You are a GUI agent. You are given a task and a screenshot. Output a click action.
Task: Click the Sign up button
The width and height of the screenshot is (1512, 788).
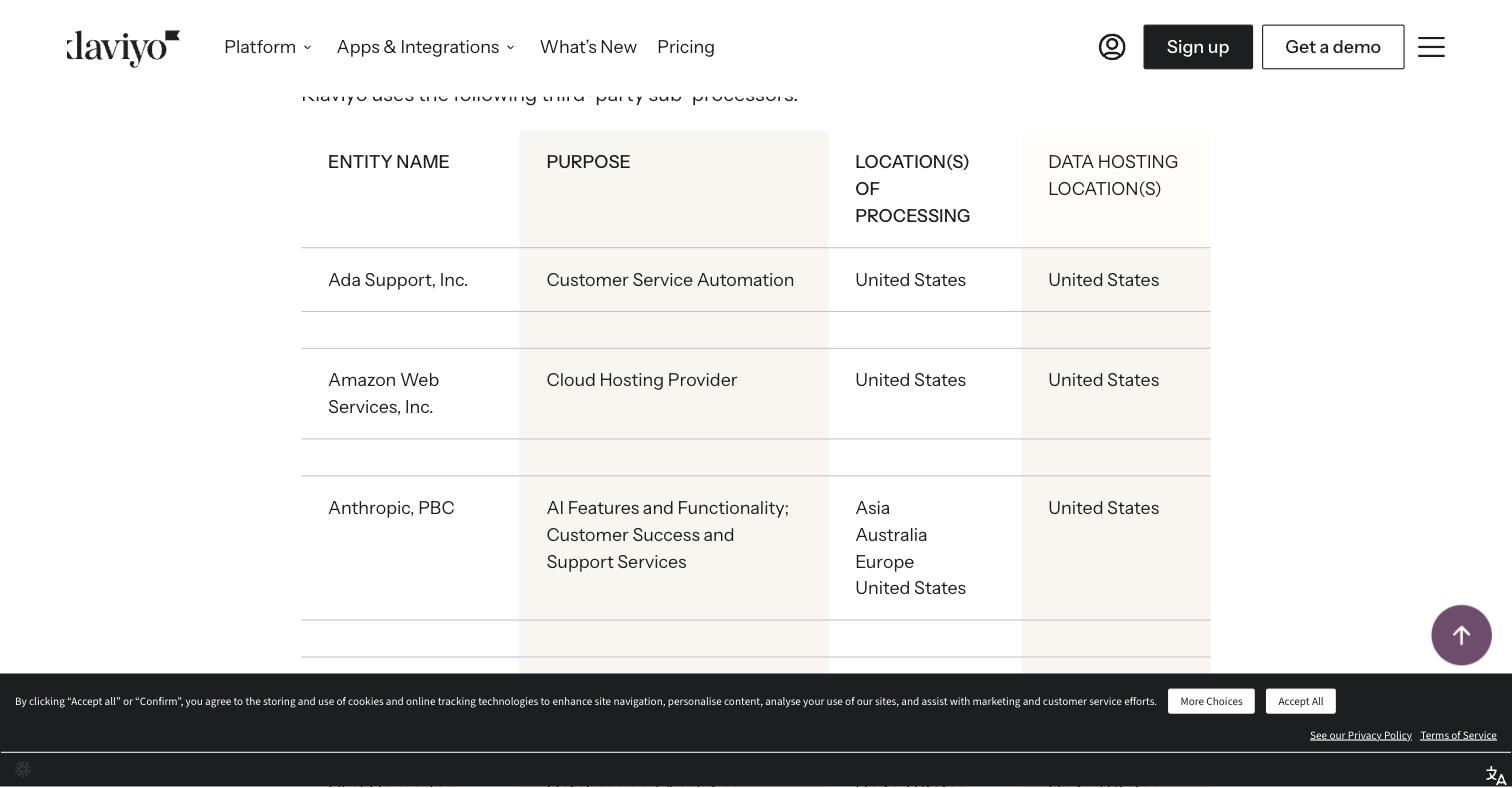click(1198, 47)
